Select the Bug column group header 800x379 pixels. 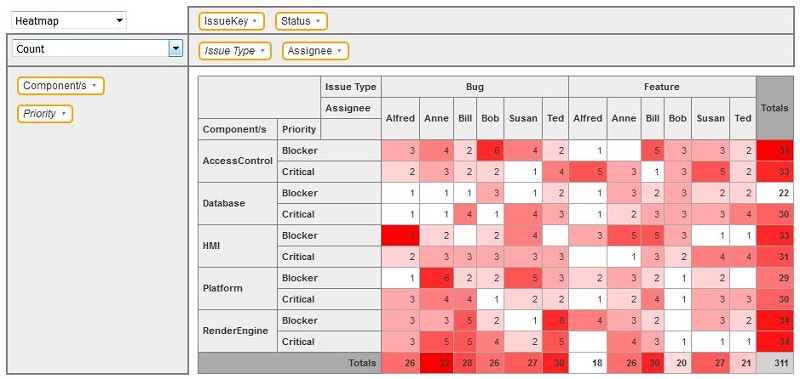[x=475, y=87]
